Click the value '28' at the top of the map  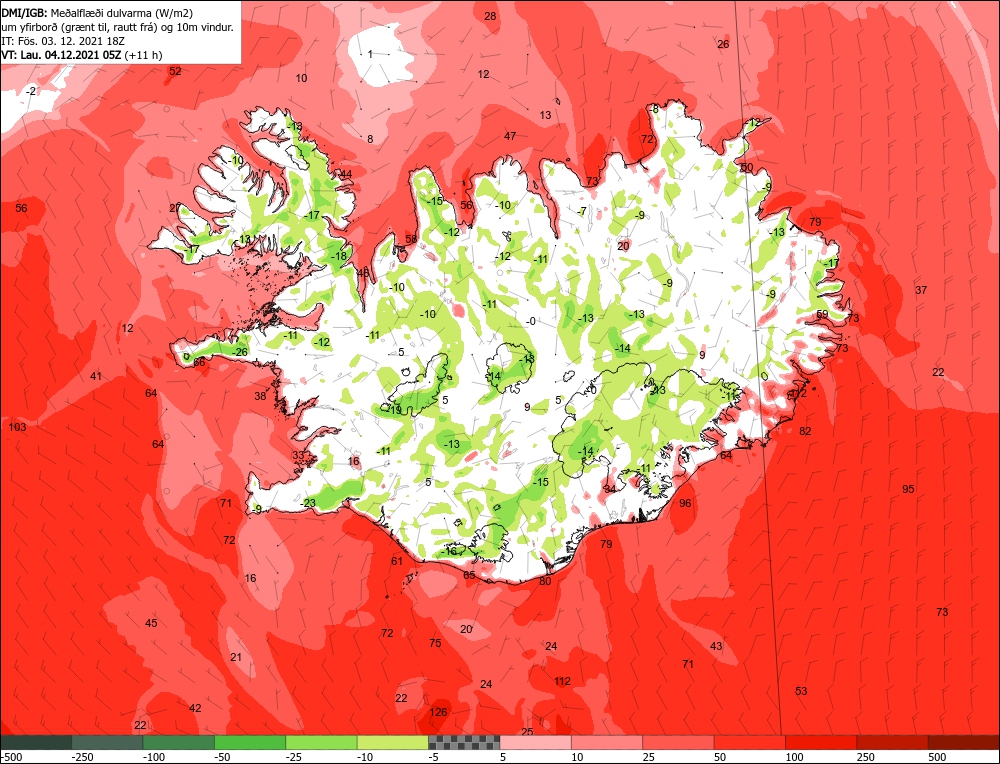pyautogui.click(x=490, y=16)
